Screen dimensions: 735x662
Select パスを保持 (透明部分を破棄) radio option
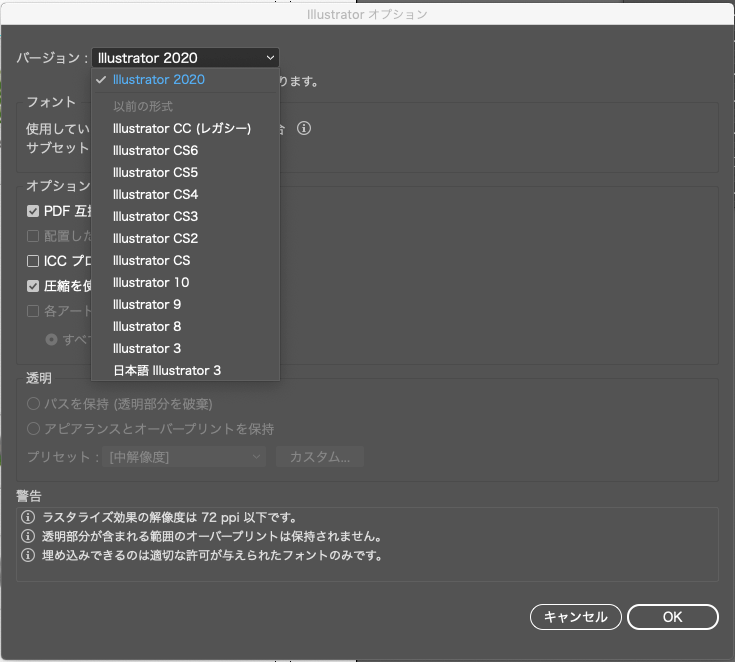33,404
